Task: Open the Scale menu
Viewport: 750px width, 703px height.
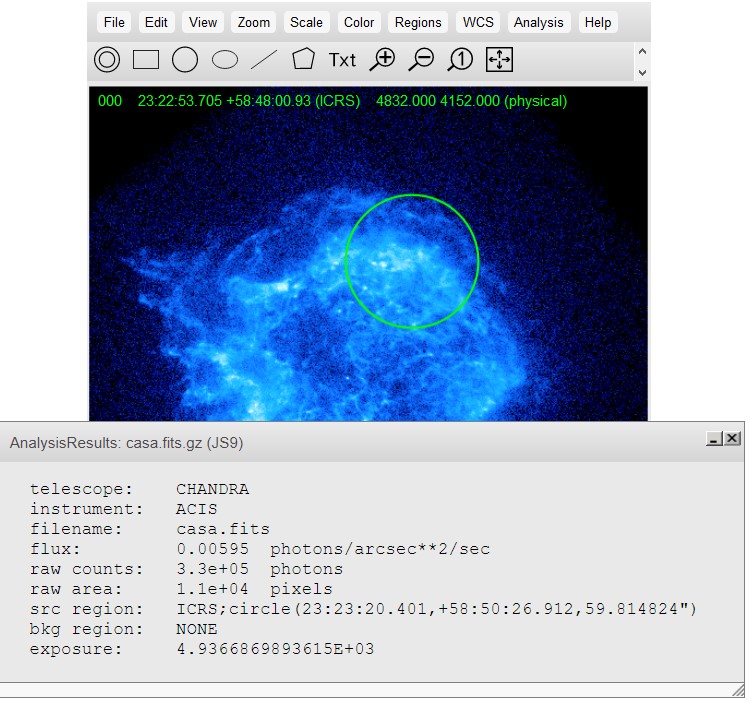Action: (306, 22)
